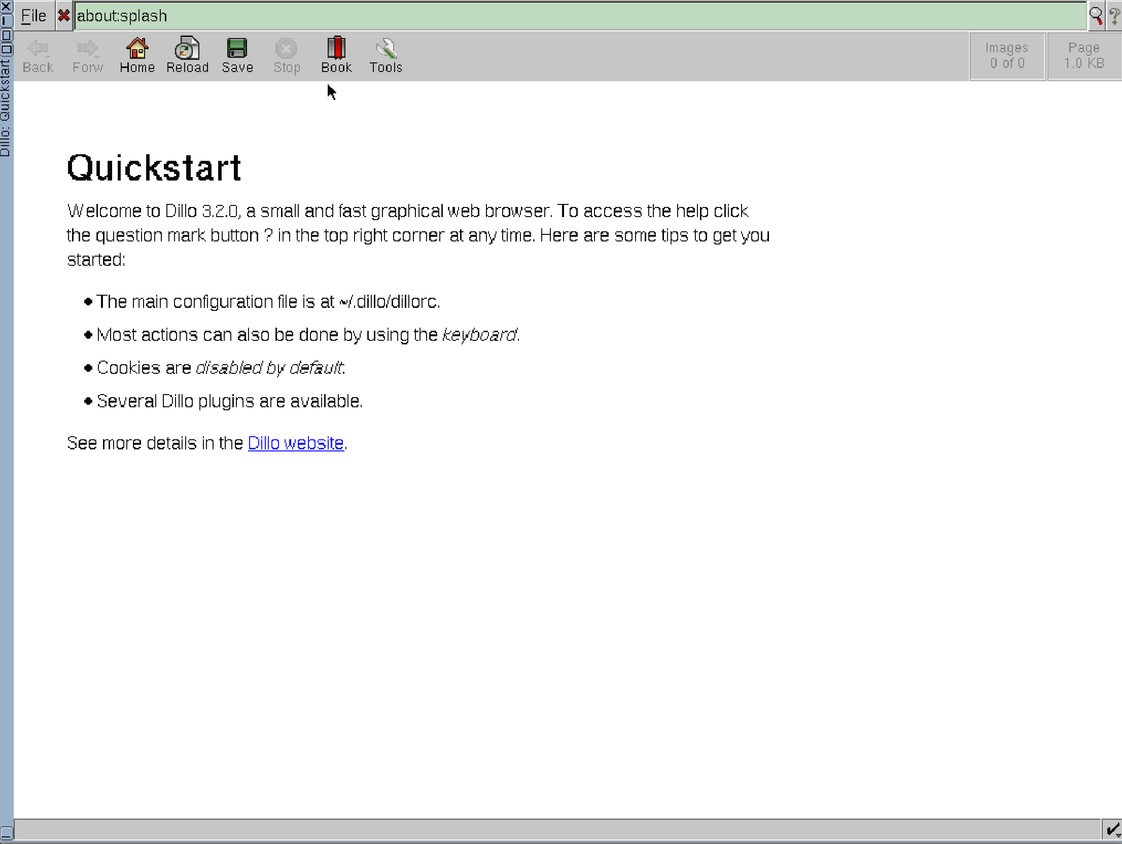
Task: Open help with the question mark icon
Action: [x=1113, y=16]
